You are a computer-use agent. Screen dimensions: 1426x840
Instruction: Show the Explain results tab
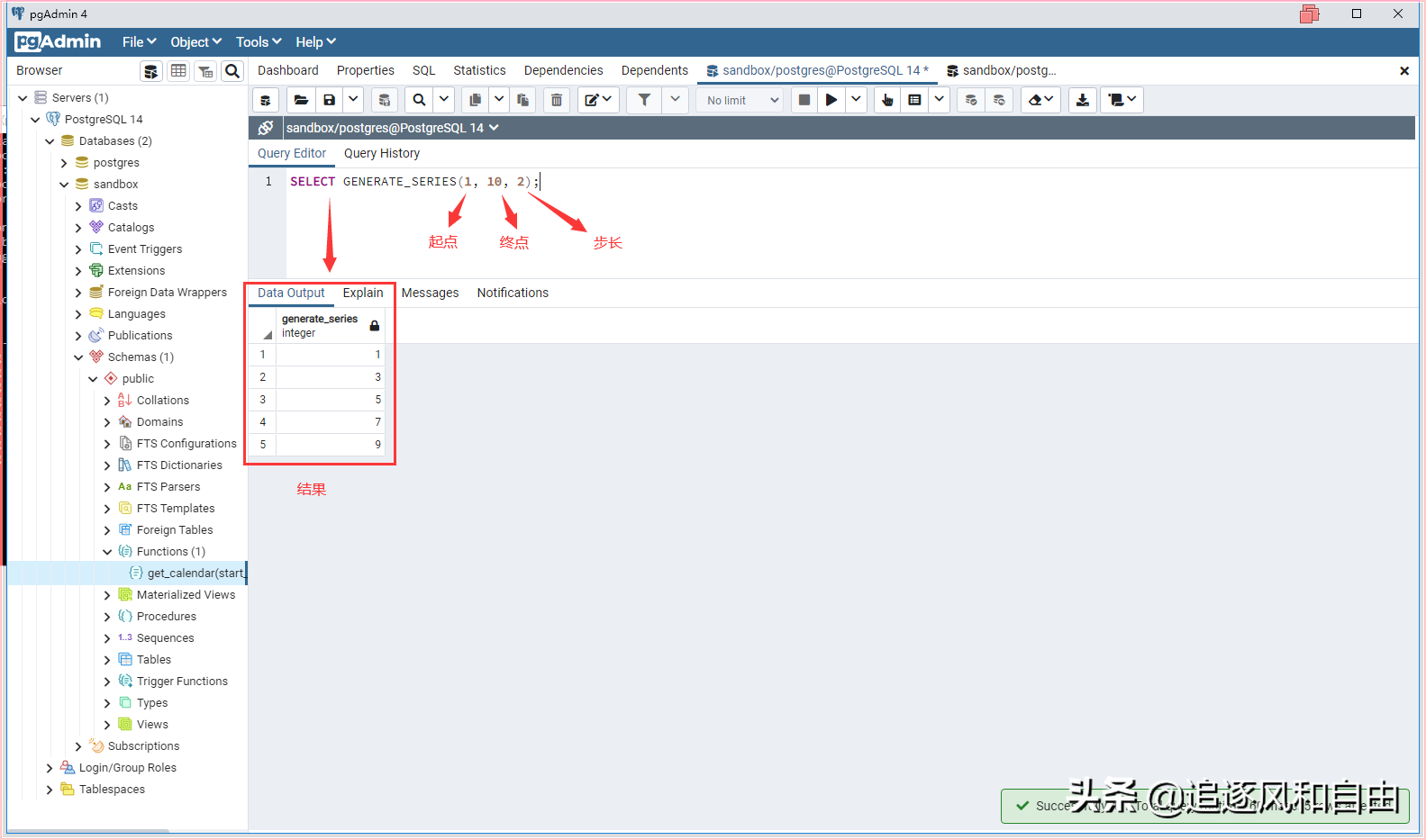[363, 293]
